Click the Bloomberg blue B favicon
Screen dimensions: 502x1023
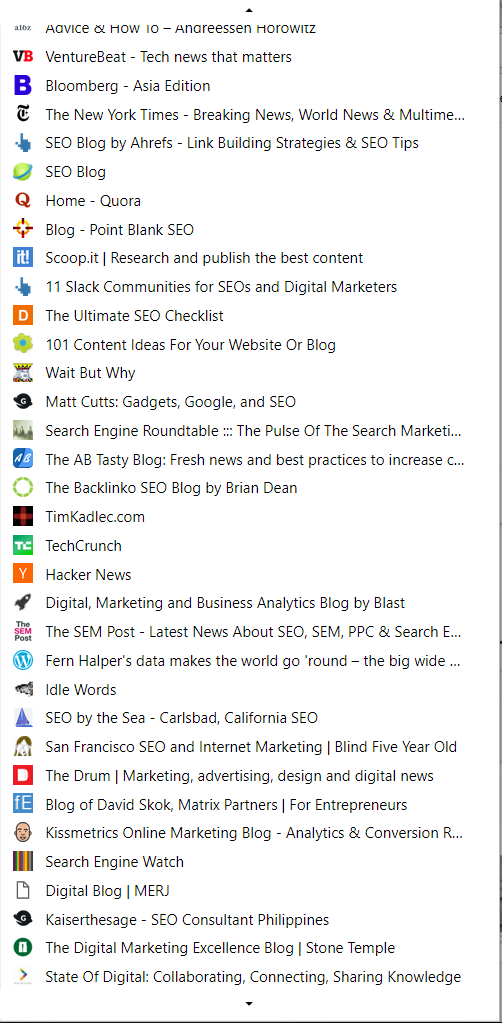click(23, 85)
